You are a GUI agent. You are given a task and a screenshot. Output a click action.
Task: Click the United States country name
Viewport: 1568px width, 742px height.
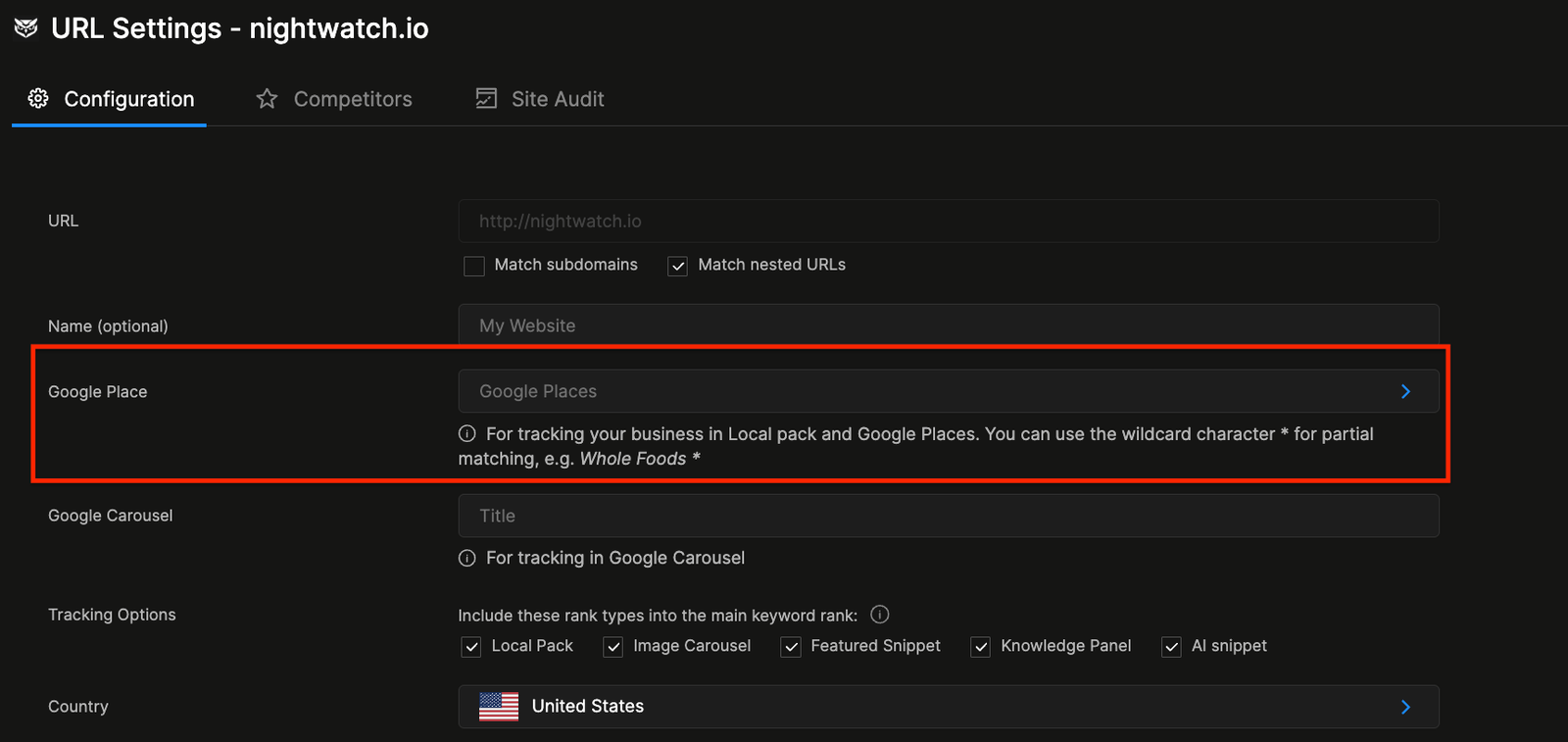point(588,706)
